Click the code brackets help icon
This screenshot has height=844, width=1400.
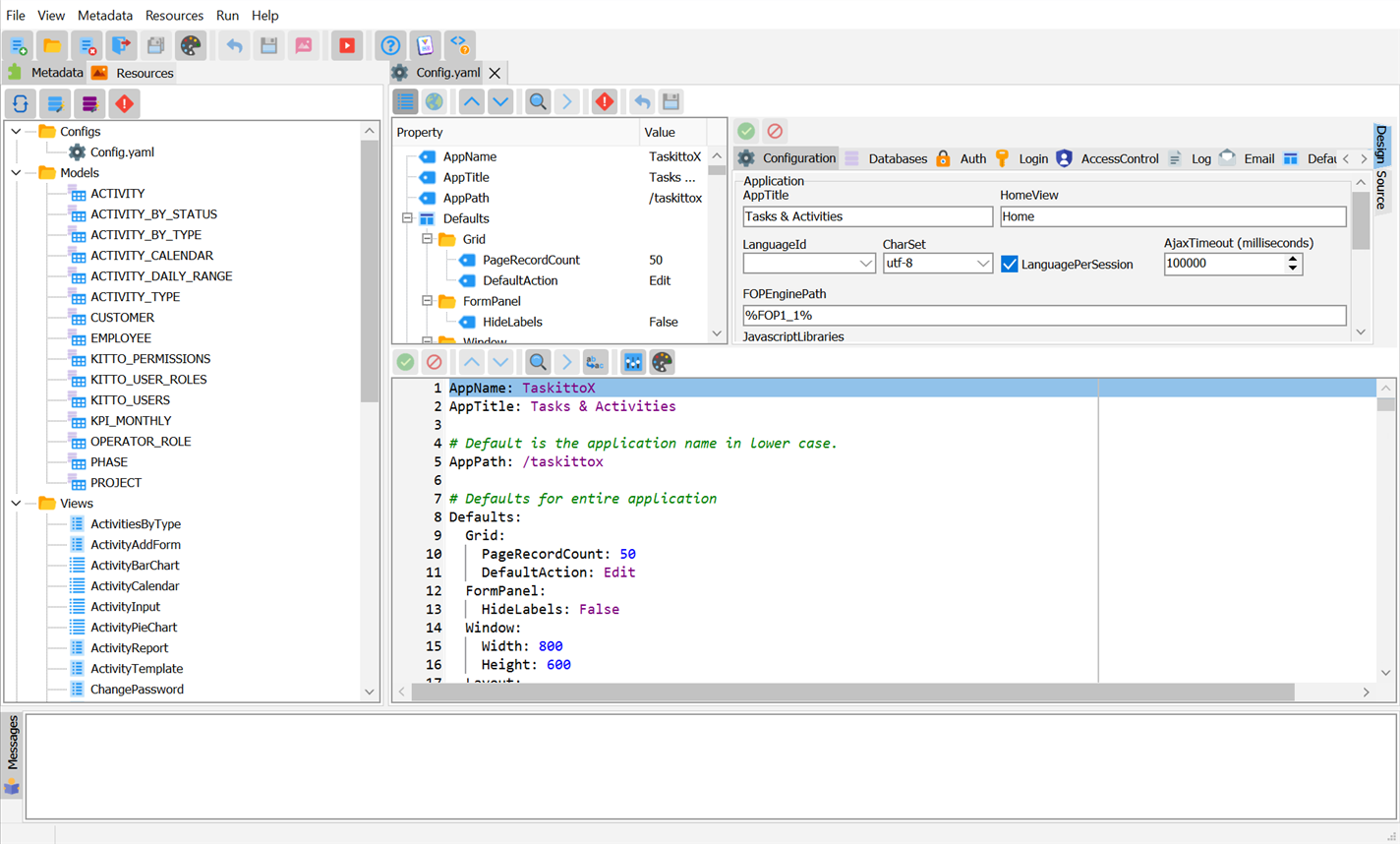[459, 45]
